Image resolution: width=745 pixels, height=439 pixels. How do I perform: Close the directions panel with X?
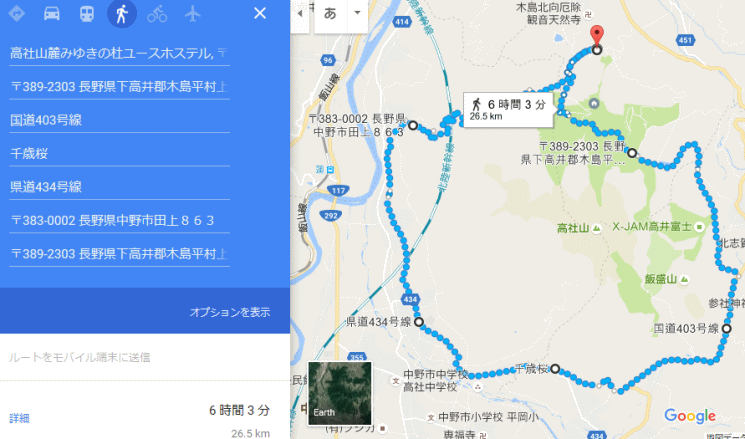(x=260, y=13)
